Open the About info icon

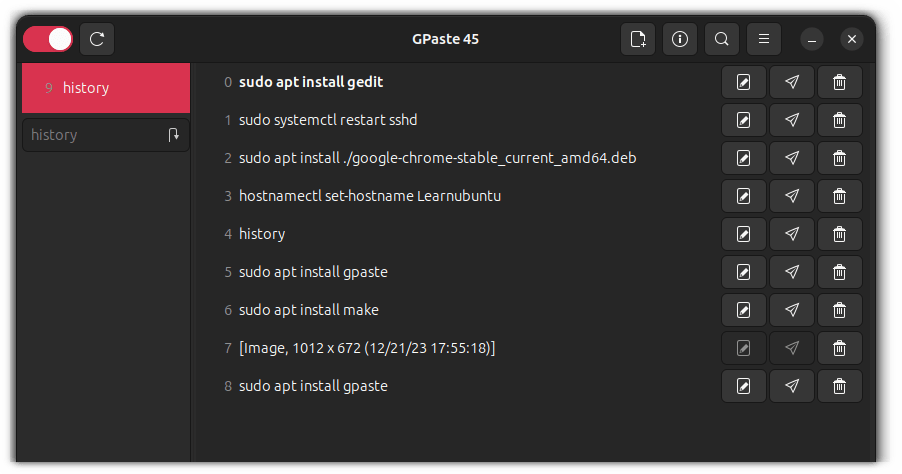pyautogui.click(x=680, y=39)
